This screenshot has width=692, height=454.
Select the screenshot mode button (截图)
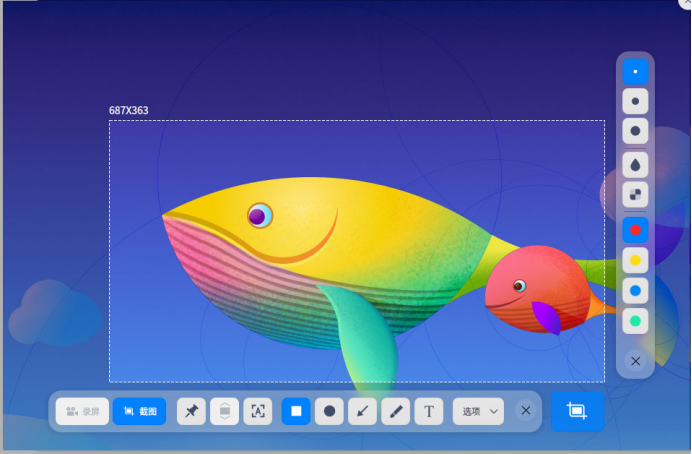point(139,411)
